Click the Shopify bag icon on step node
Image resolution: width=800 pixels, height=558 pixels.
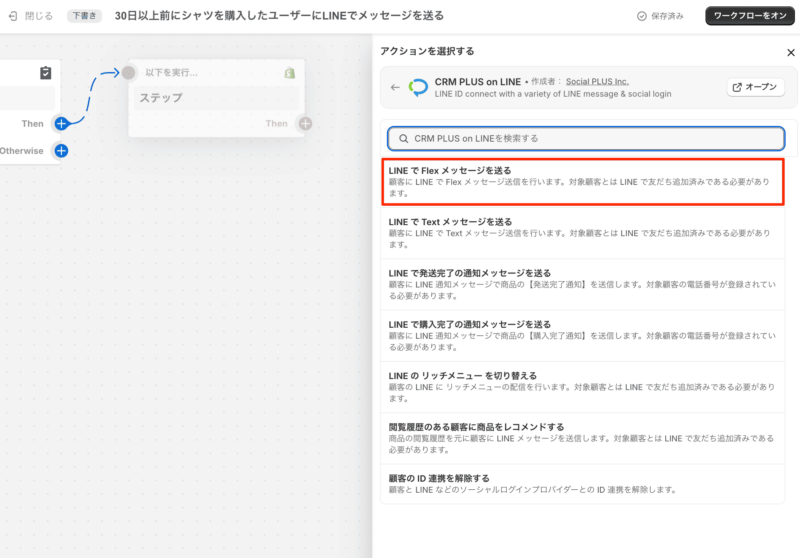coord(290,73)
